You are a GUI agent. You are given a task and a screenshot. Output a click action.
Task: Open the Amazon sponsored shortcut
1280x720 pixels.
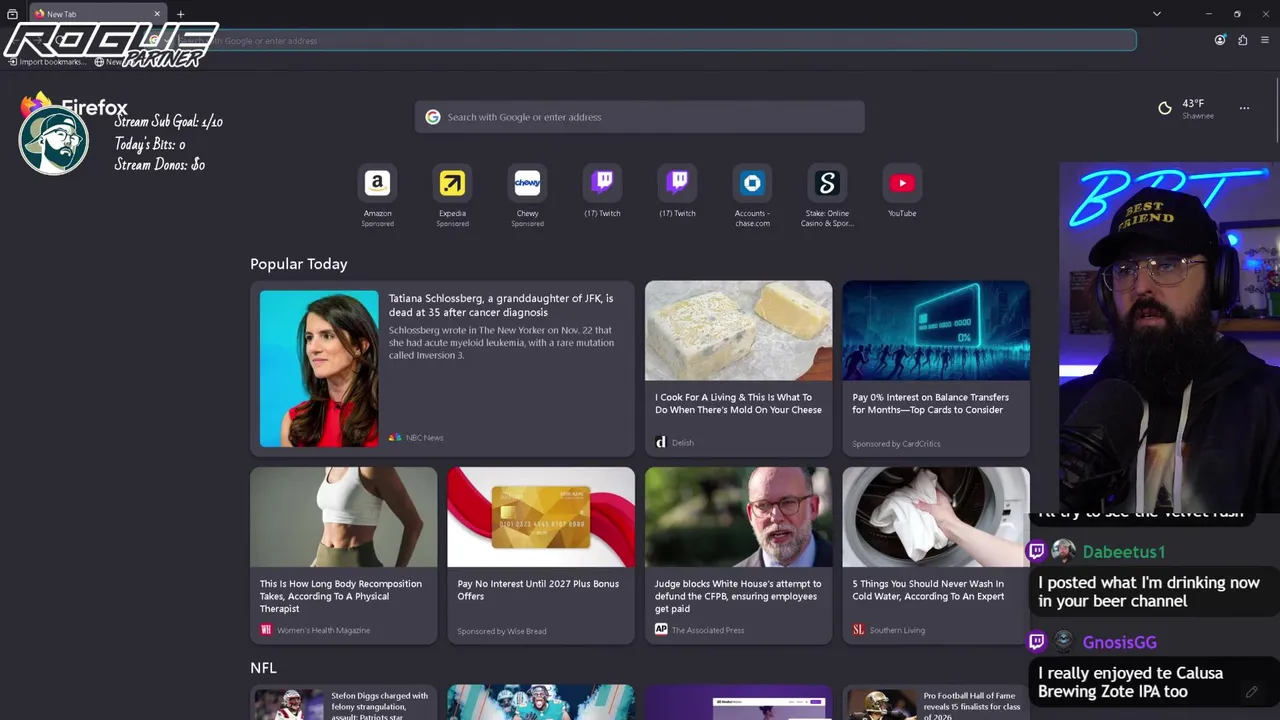tap(377, 184)
